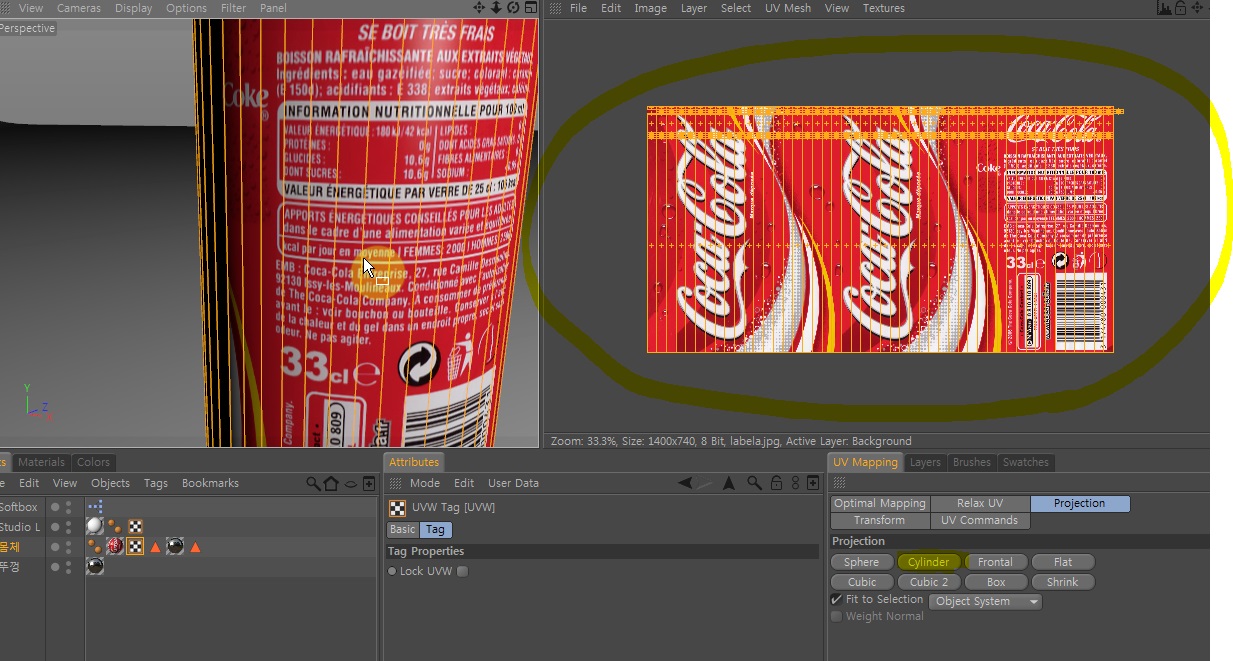Click the home icon in the Object Manager

[x=331, y=484]
